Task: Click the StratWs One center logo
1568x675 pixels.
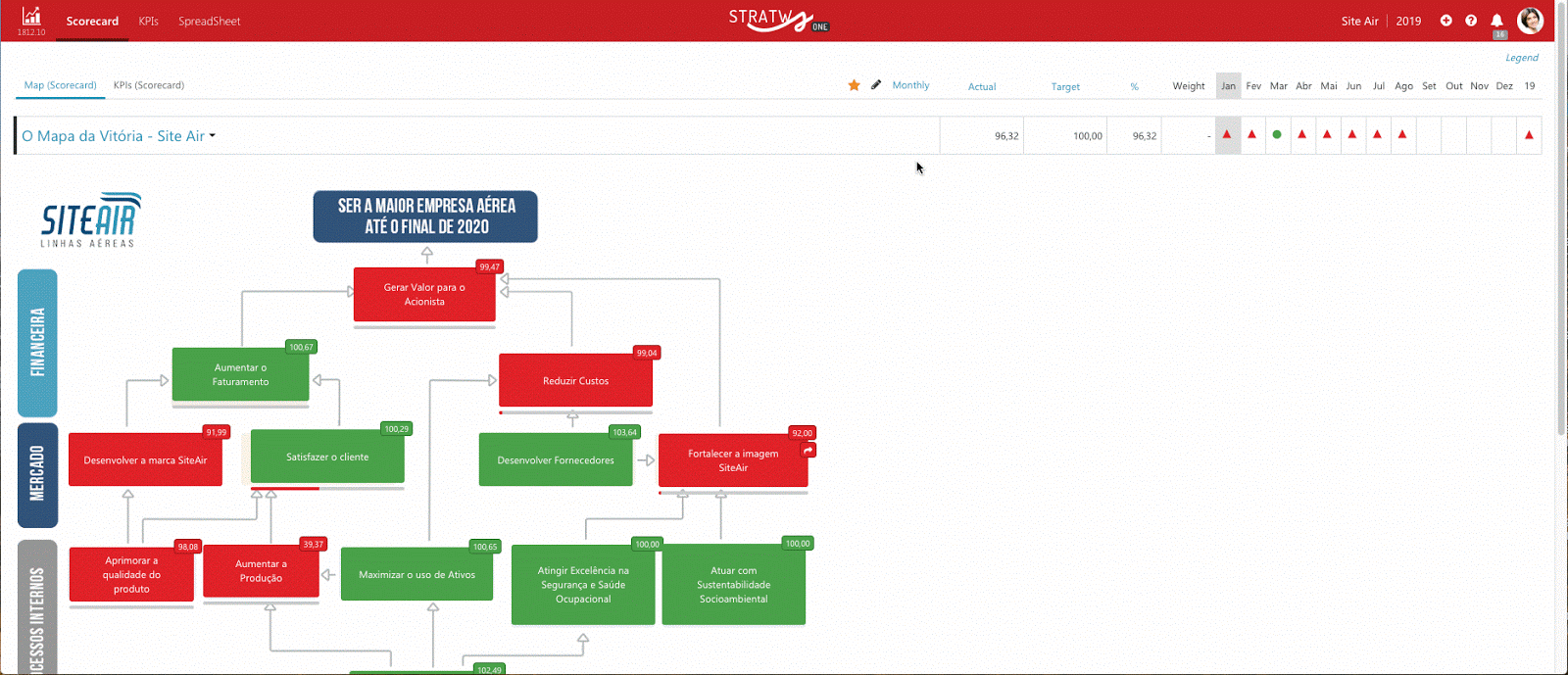Action: [x=778, y=20]
